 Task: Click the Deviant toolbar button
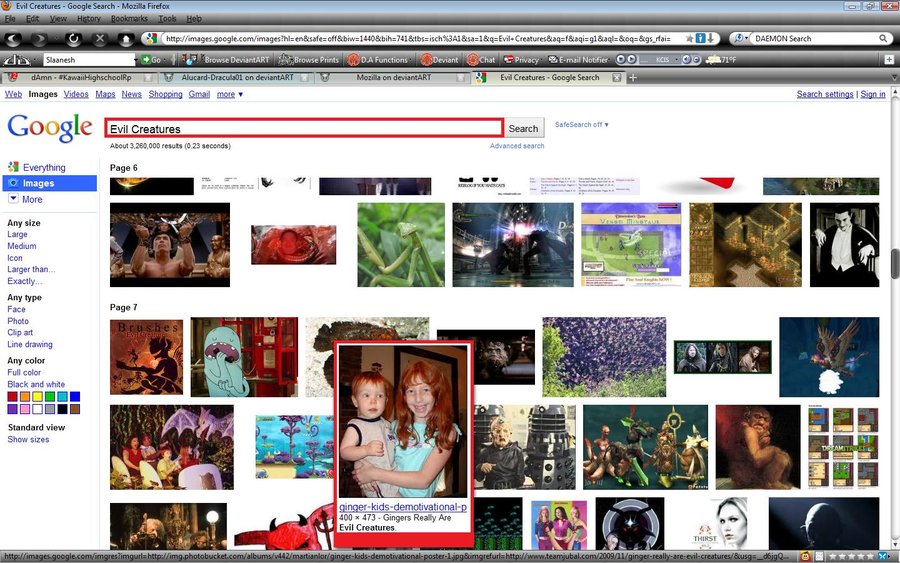tap(440, 60)
